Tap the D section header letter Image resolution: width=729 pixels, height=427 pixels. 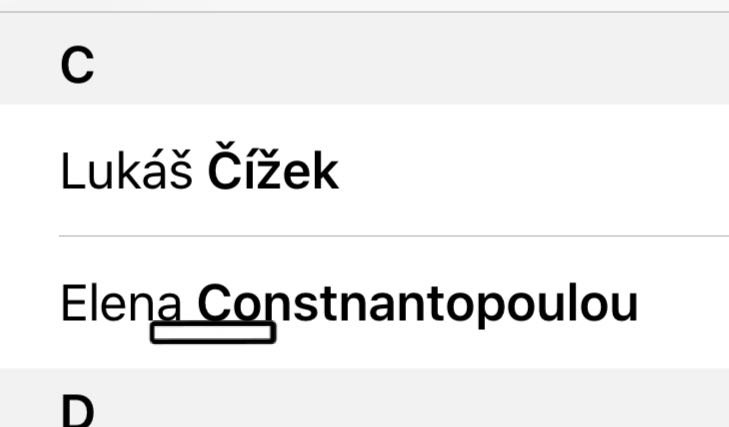77,410
